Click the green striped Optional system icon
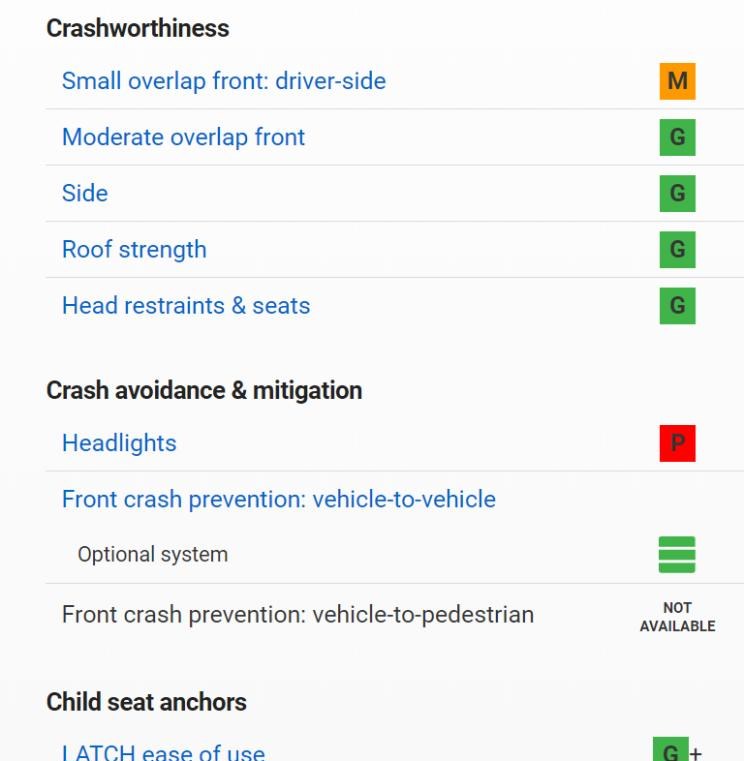 (x=677, y=554)
